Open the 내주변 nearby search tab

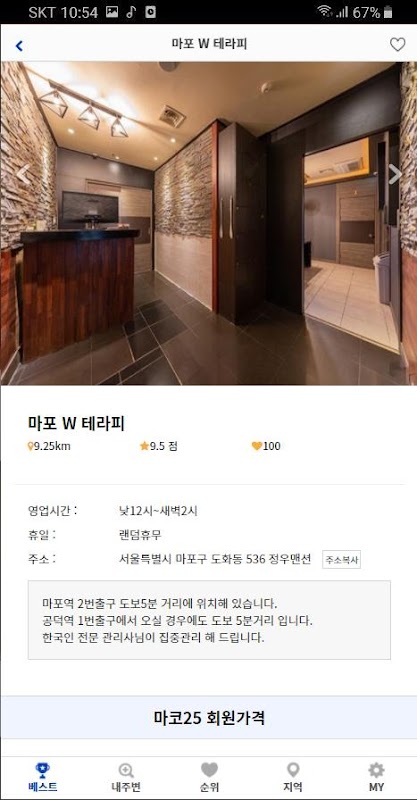click(126, 777)
